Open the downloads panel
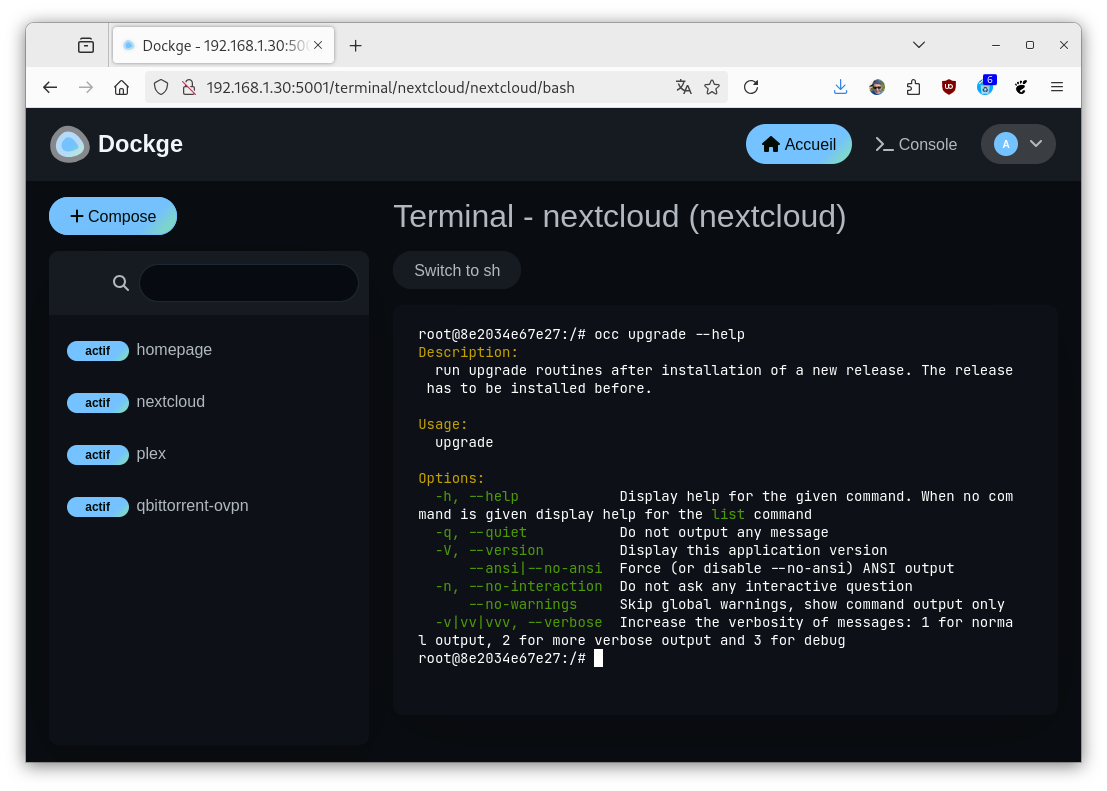This screenshot has height=791, width=1107. pyautogui.click(x=840, y=87)
